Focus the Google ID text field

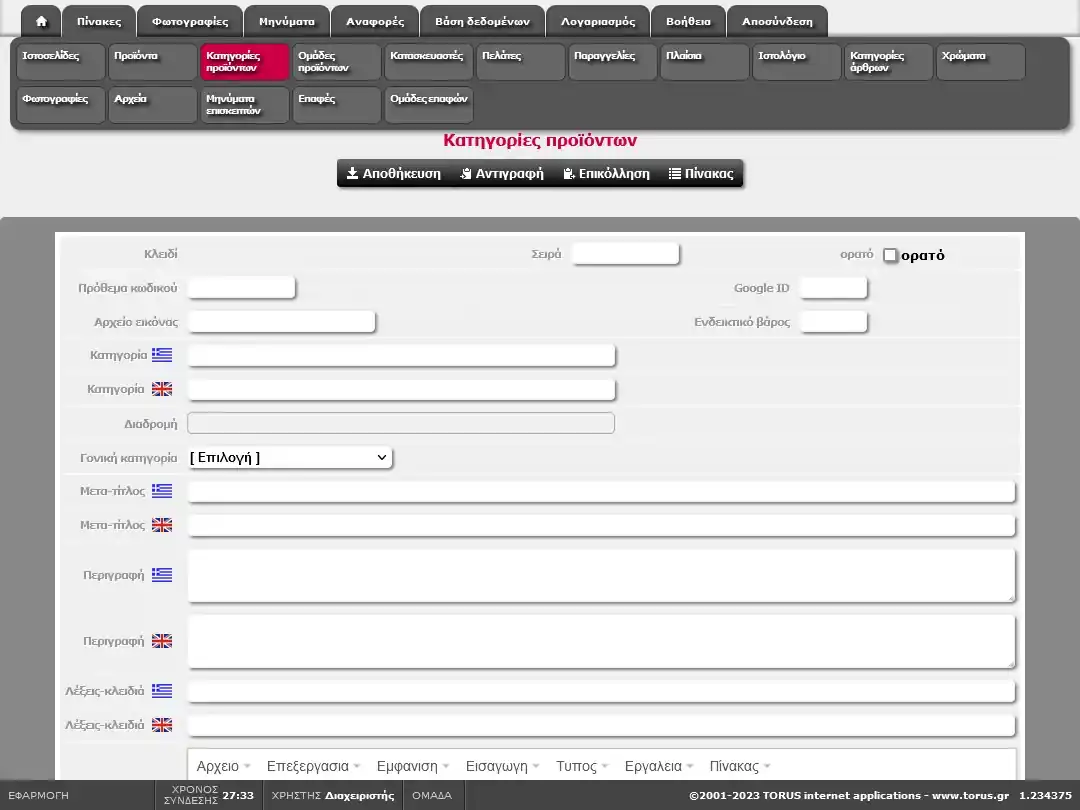click(833, 288)
